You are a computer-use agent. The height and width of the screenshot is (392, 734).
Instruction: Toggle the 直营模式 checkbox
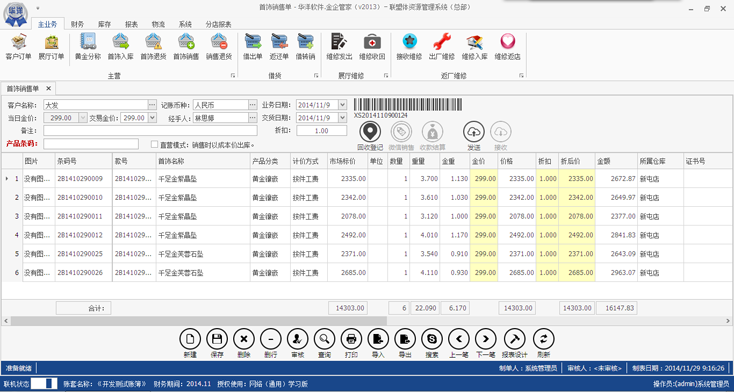154,144
